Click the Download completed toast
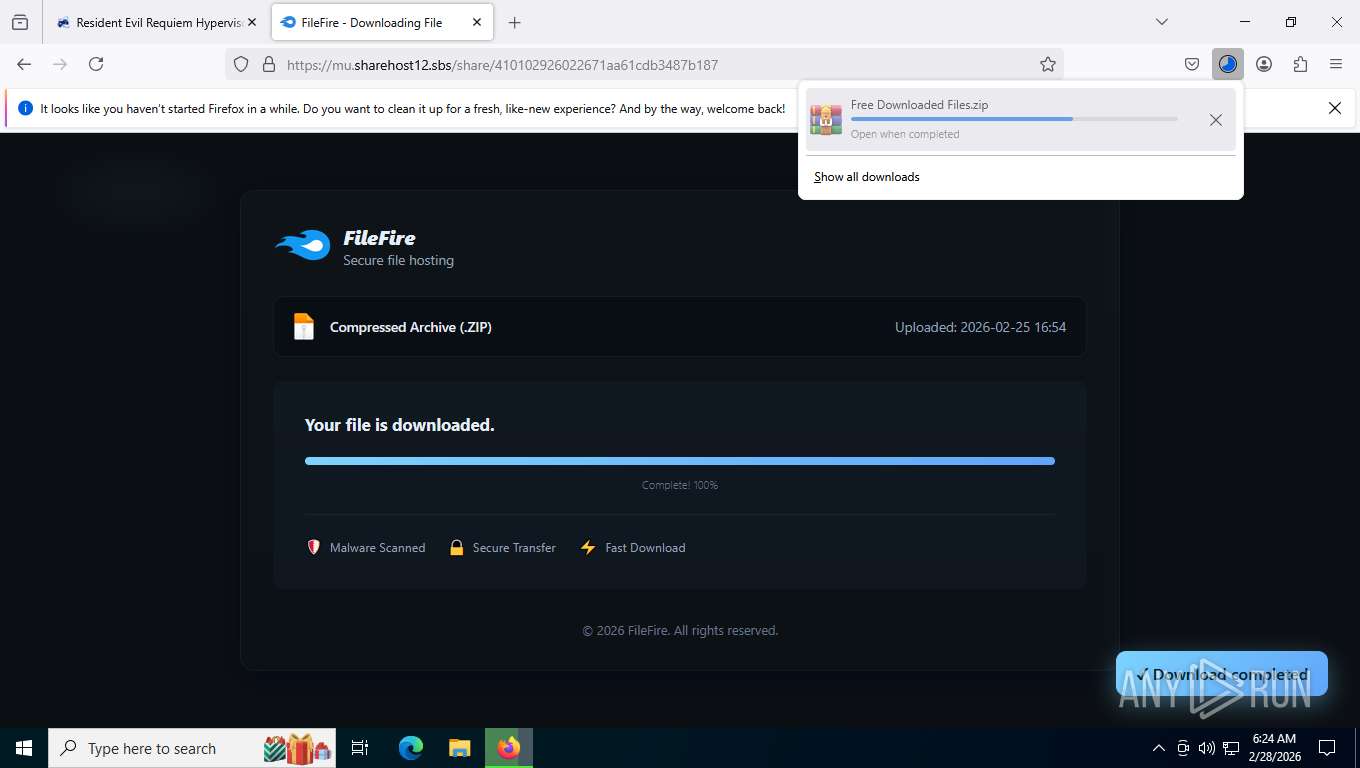 coord(1222,674)
